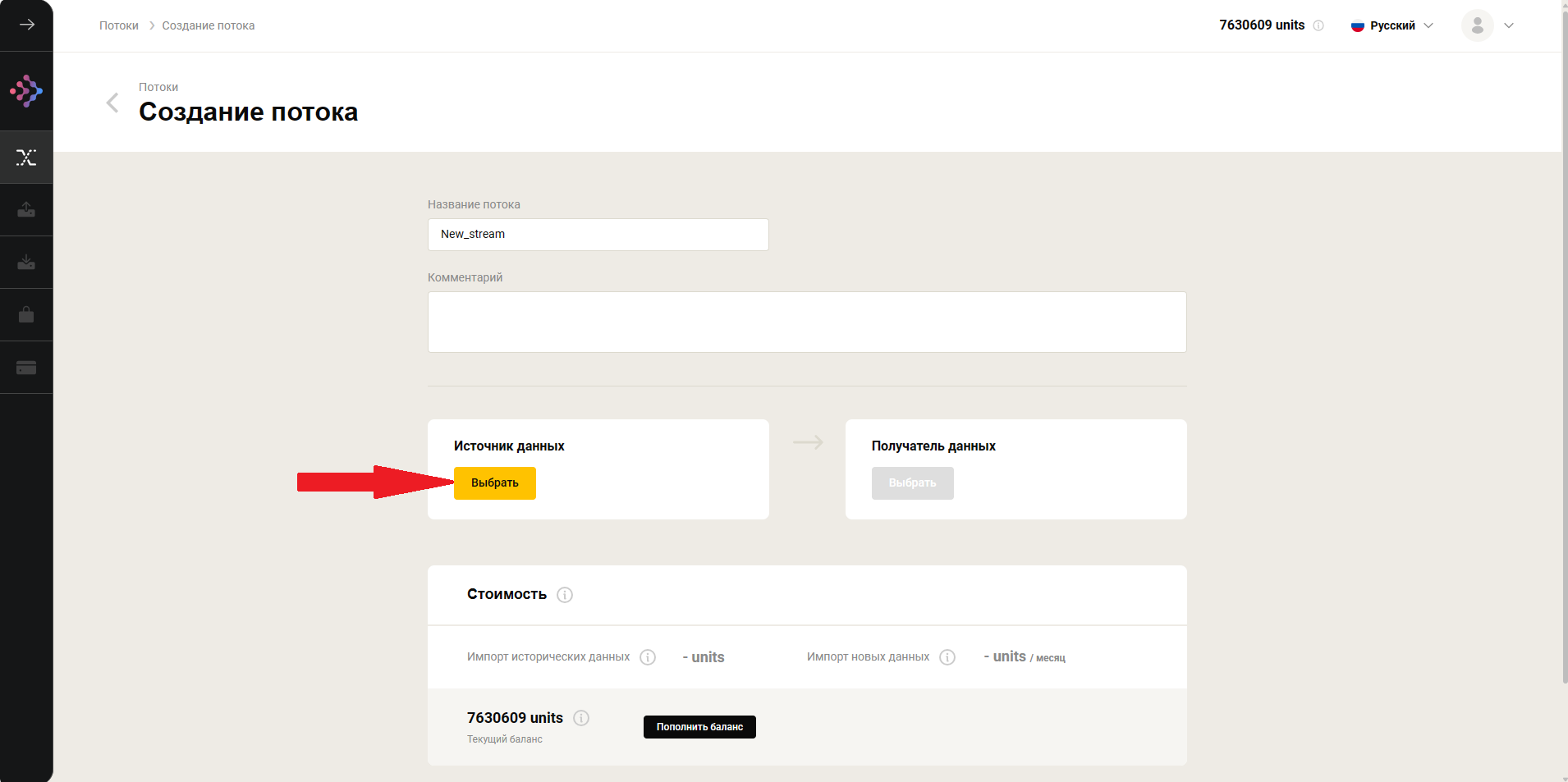Viewport: 1568px width, 782px height.
Task: Click the Текущий баланс label
Action: pos(505,739)
